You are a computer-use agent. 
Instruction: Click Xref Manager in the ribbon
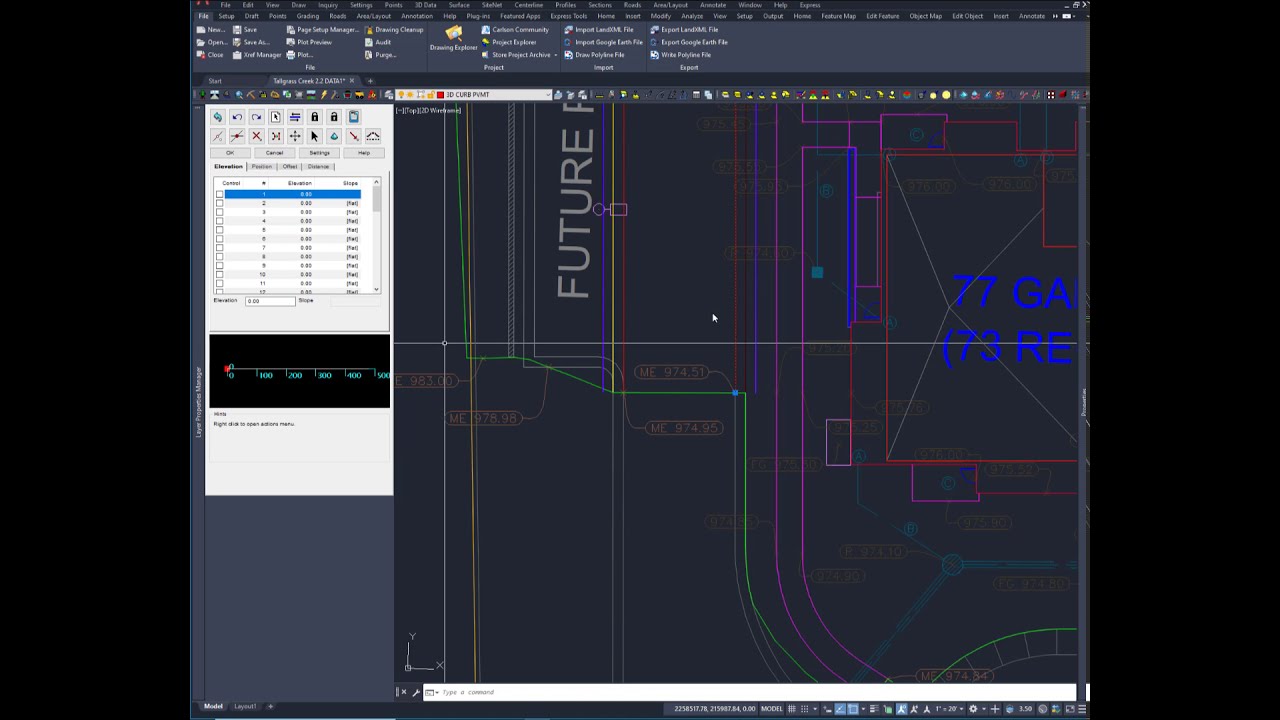(x=257, y=55)
